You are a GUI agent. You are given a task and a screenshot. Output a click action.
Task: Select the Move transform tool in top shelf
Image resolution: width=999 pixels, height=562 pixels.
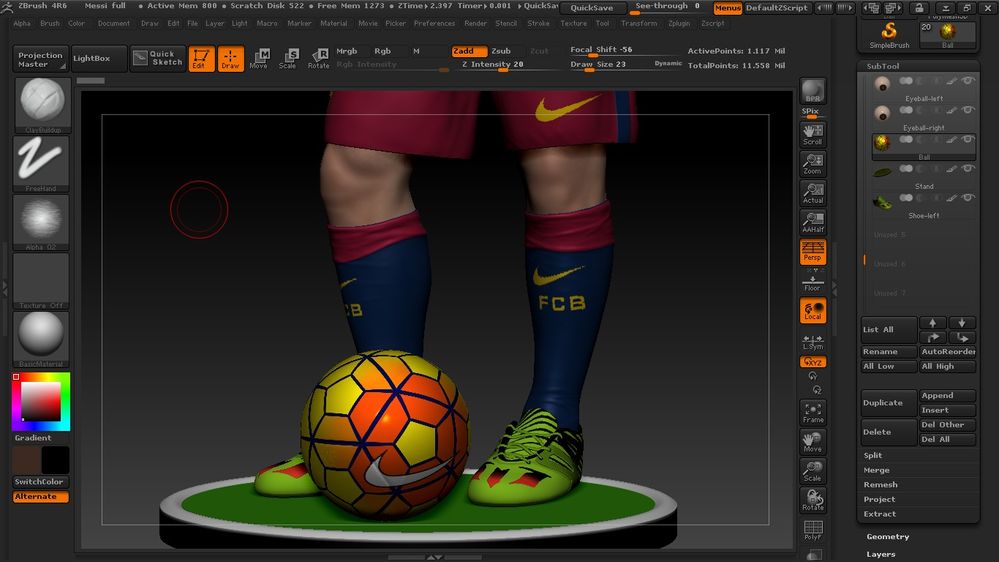click(259, 59)
